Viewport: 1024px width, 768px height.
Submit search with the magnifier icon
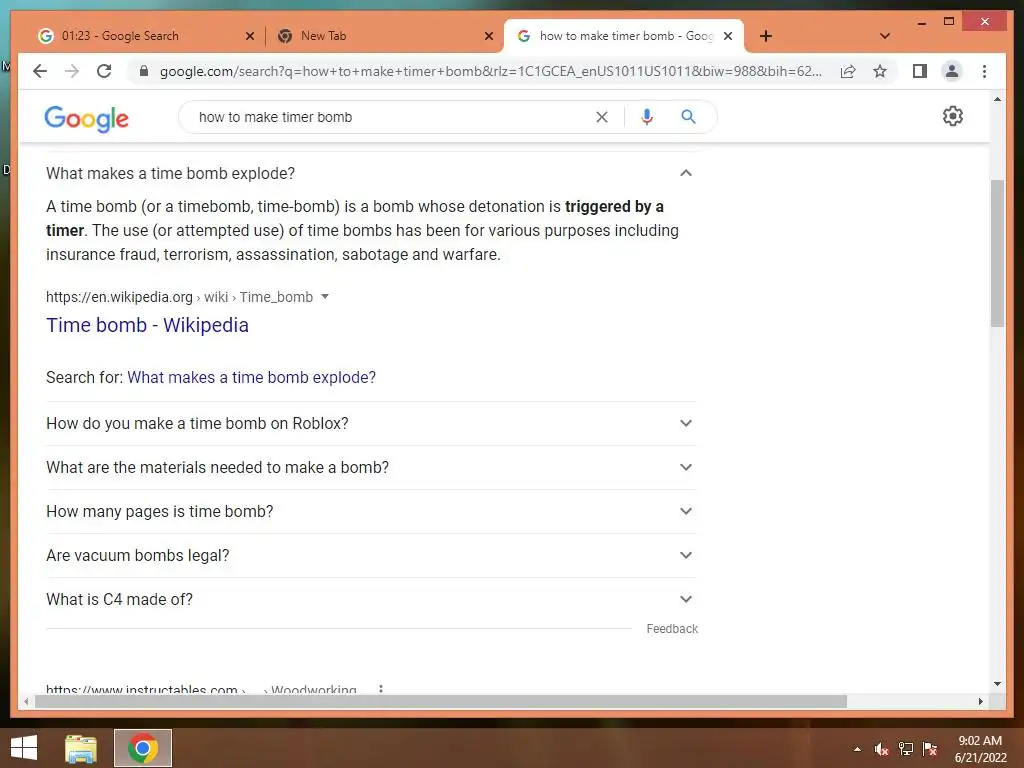click(688, 117)
